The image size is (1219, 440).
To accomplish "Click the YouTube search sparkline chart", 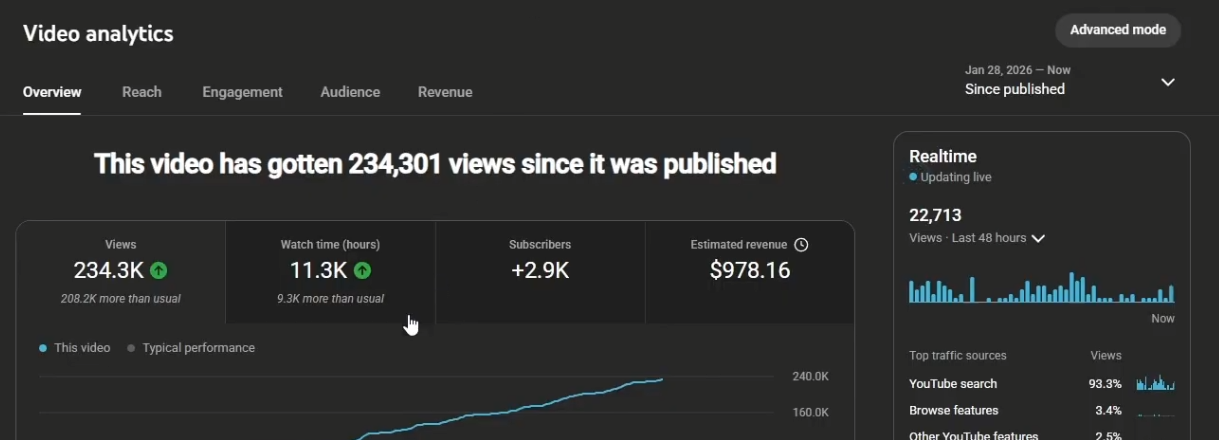I will click(1155, 383).
